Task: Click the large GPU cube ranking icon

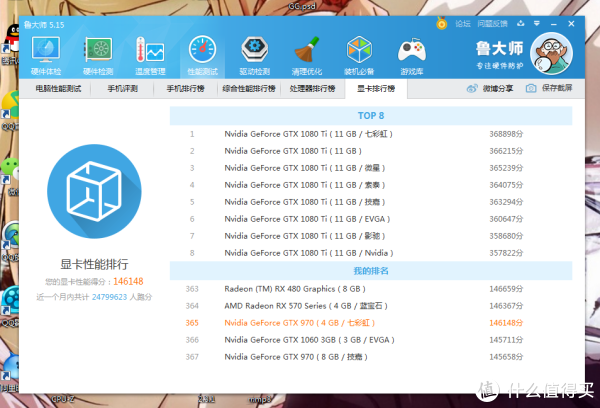Action: click(94, 191)
